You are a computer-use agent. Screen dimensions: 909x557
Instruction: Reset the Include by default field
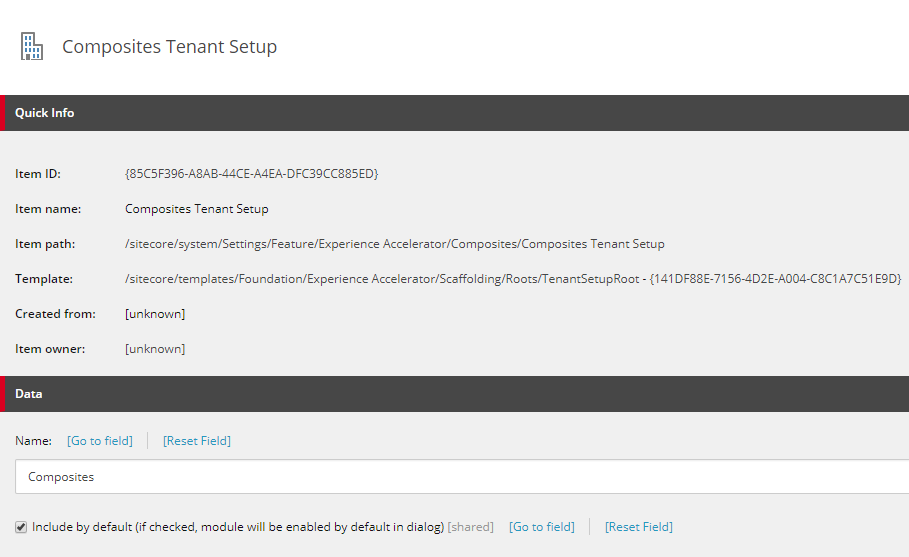point(639,527)
